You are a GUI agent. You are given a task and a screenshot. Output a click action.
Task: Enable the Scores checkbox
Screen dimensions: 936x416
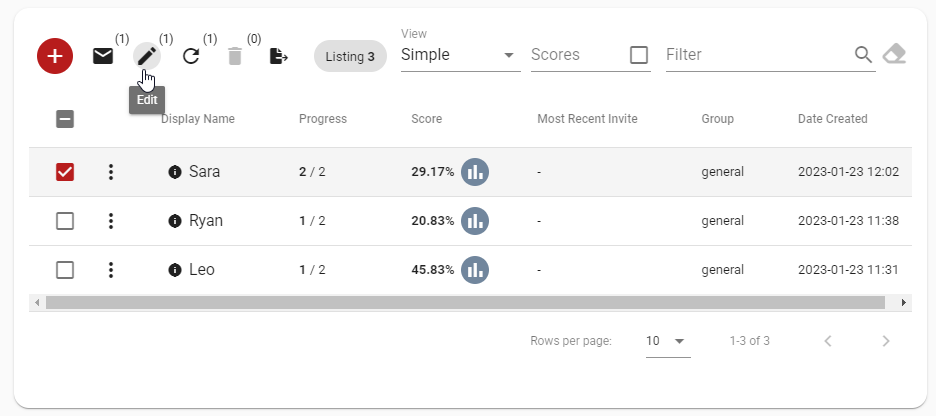coord(639,55)
